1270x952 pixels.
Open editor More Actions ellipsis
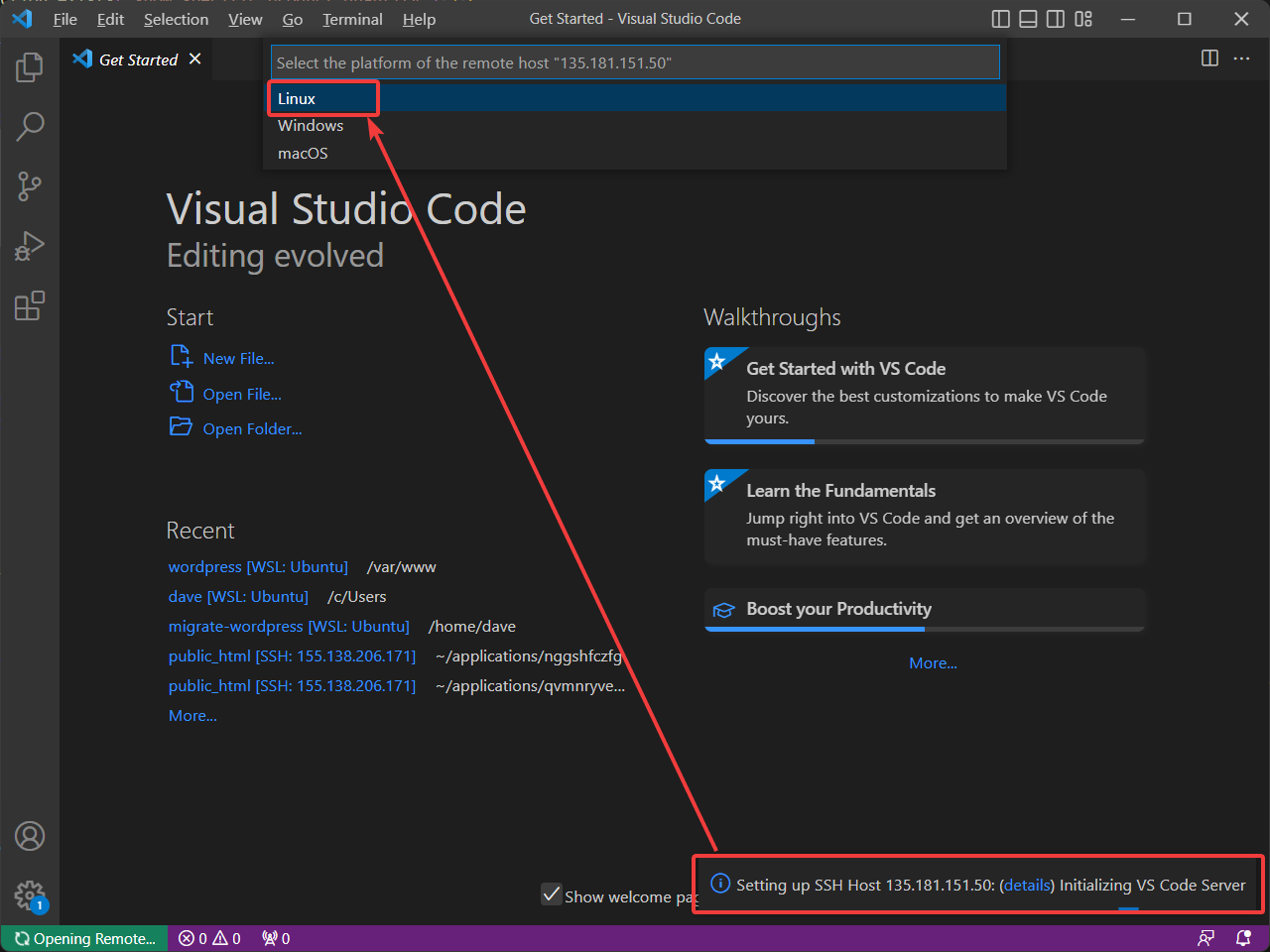coord(1241,59)
